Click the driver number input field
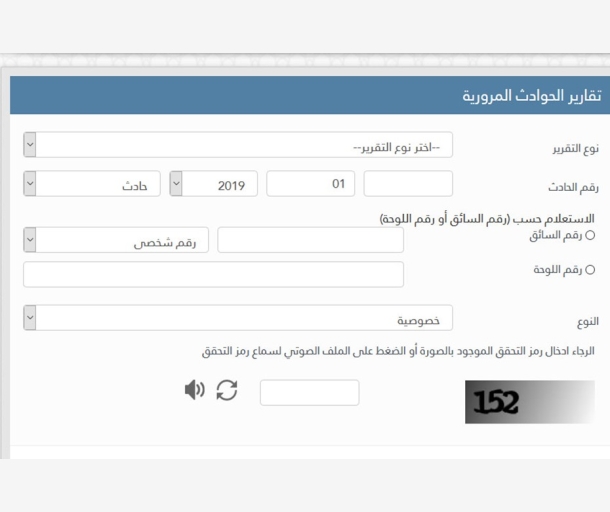This screenshot has width=610, height=512. click(310, 240)
